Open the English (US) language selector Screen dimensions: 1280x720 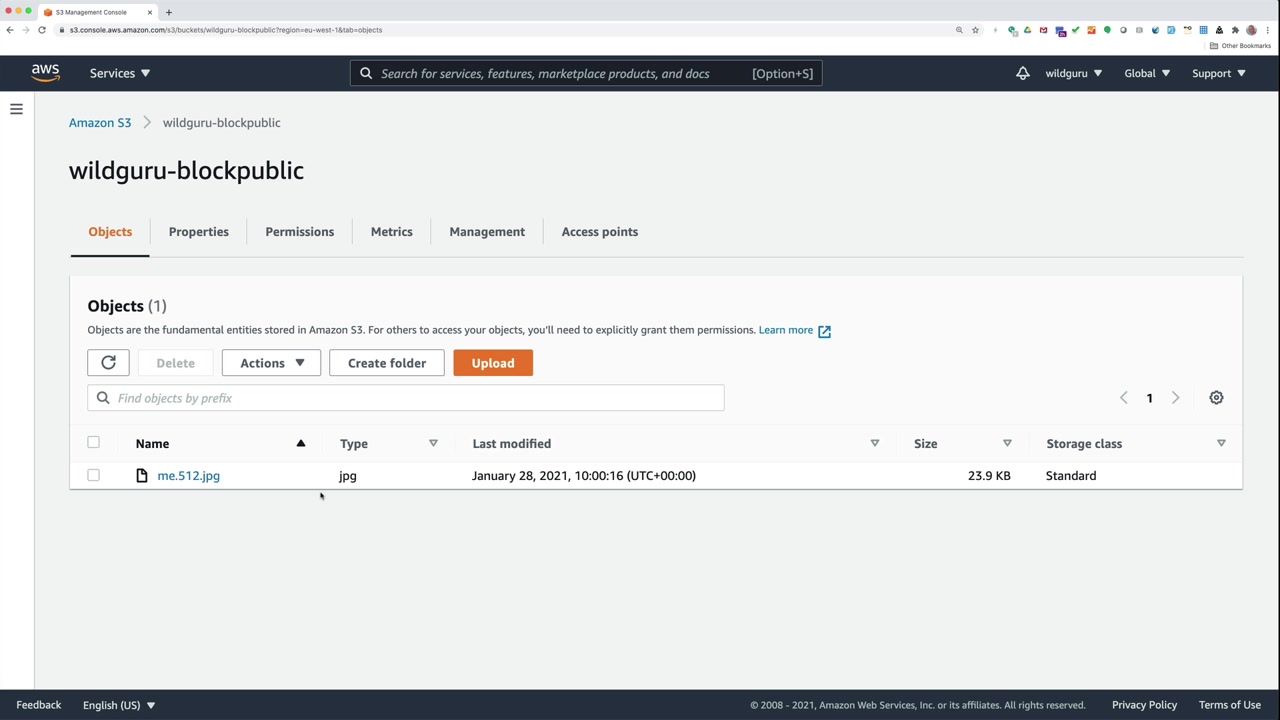(119, 705)
